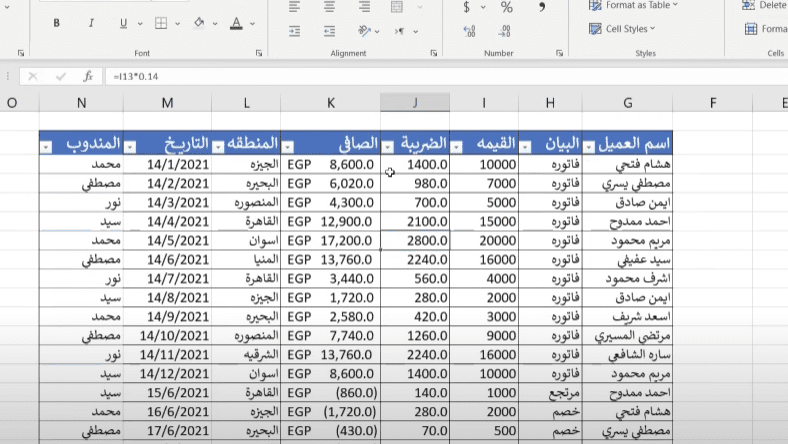The height and width of the screenshot is (444, 788).
Task: Click the Format cells button
Action: (765, 29)
